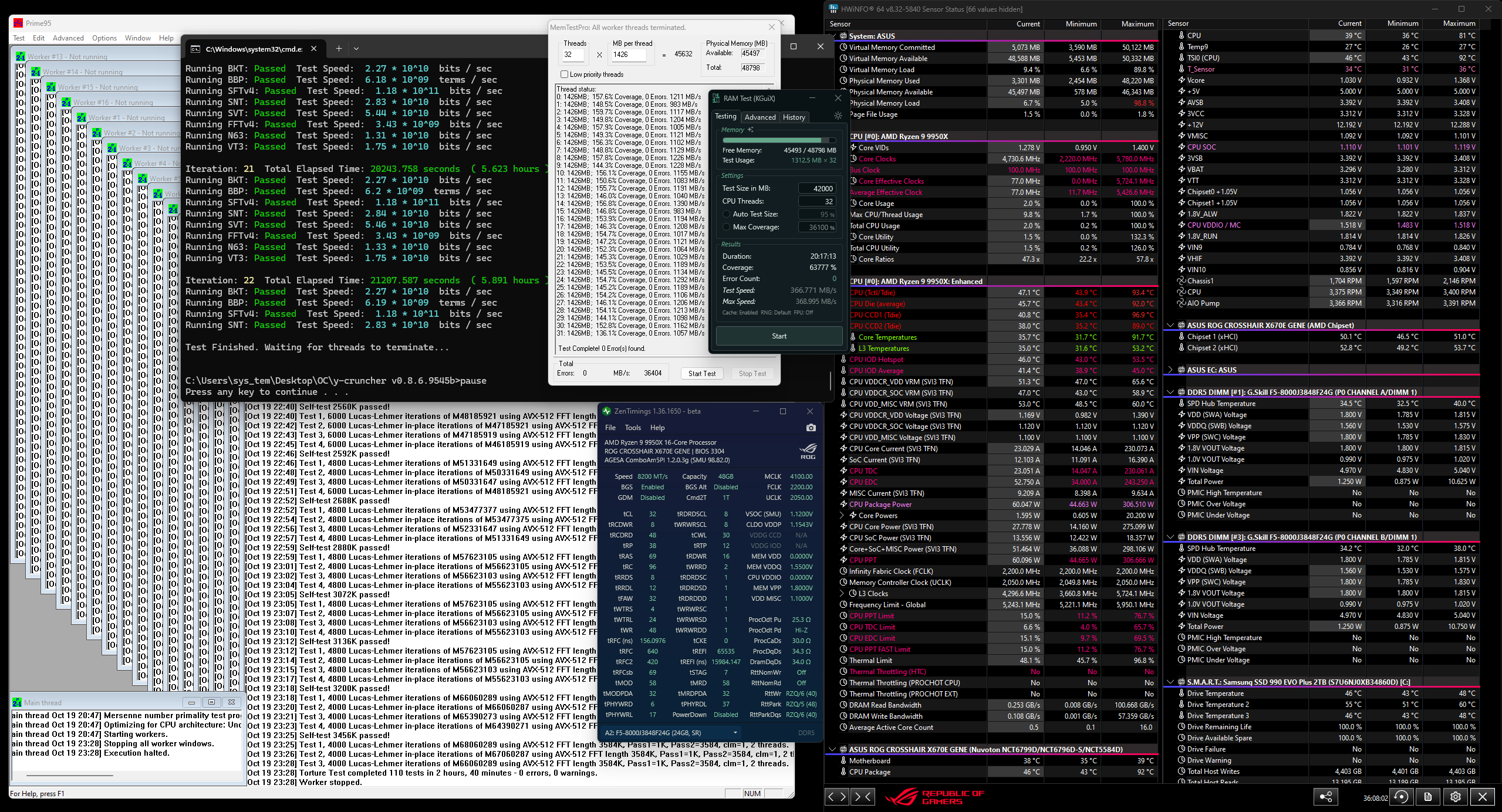Click the Main thread window close icon

(x=231, y=702)
